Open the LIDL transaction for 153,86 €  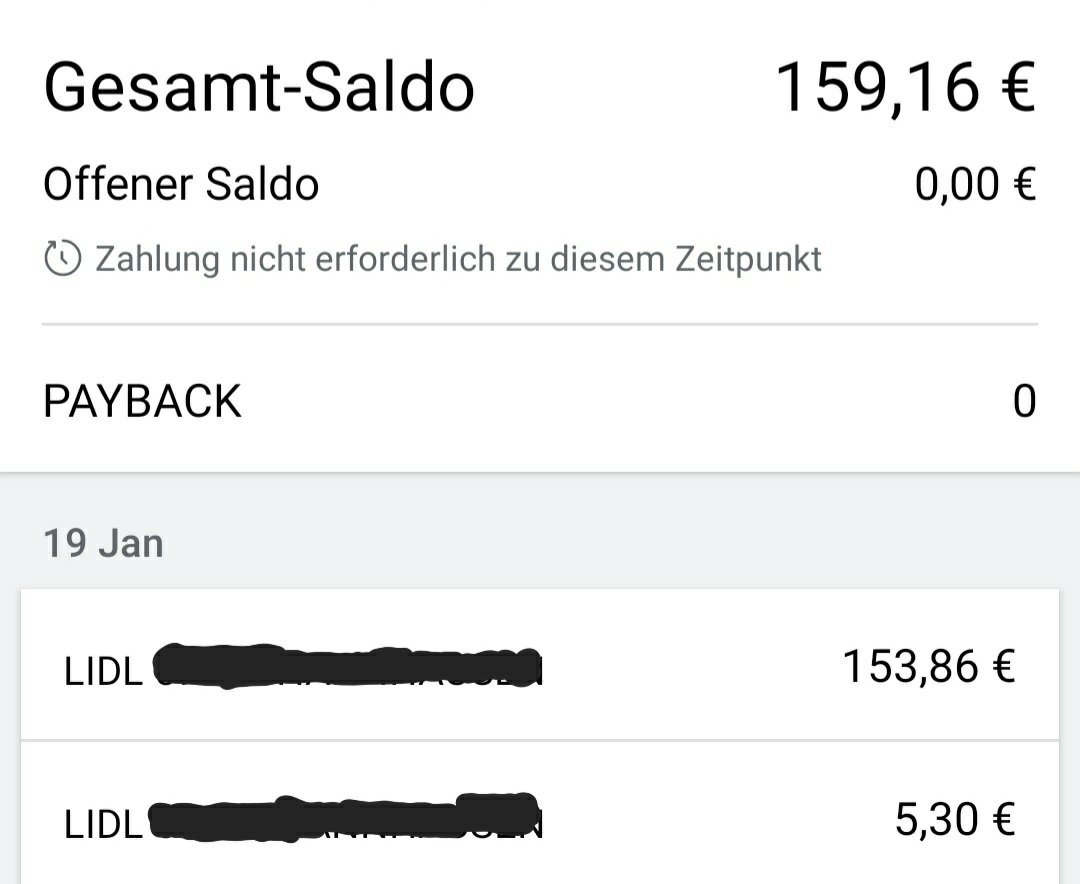click(540, 665)
